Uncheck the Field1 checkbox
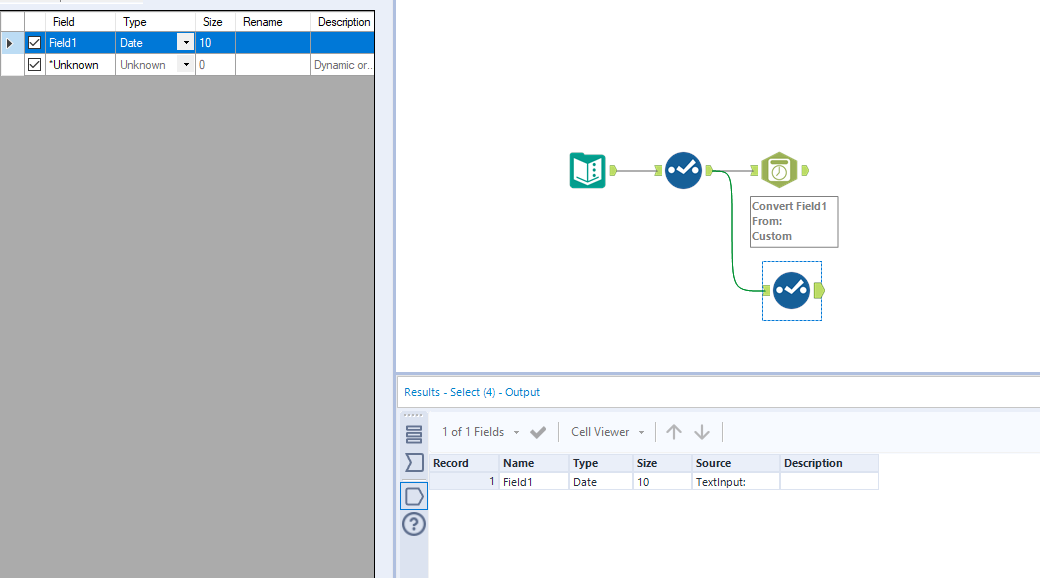The width and height of the screenshot is (1040, 578). (x=34, y=42)
